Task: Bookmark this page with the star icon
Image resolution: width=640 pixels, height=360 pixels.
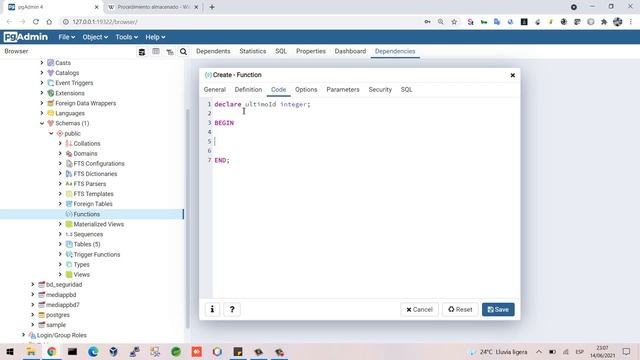Action: point(454,22)
